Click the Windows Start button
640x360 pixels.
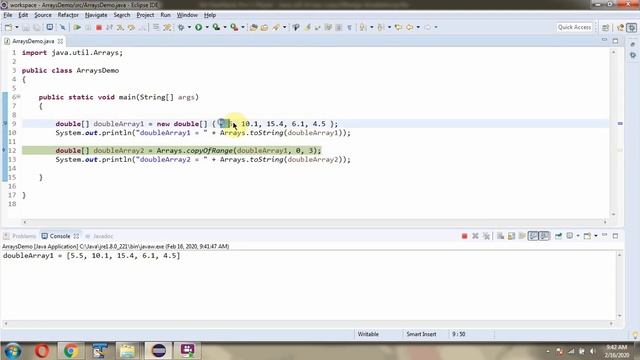[x=12, y=351]
